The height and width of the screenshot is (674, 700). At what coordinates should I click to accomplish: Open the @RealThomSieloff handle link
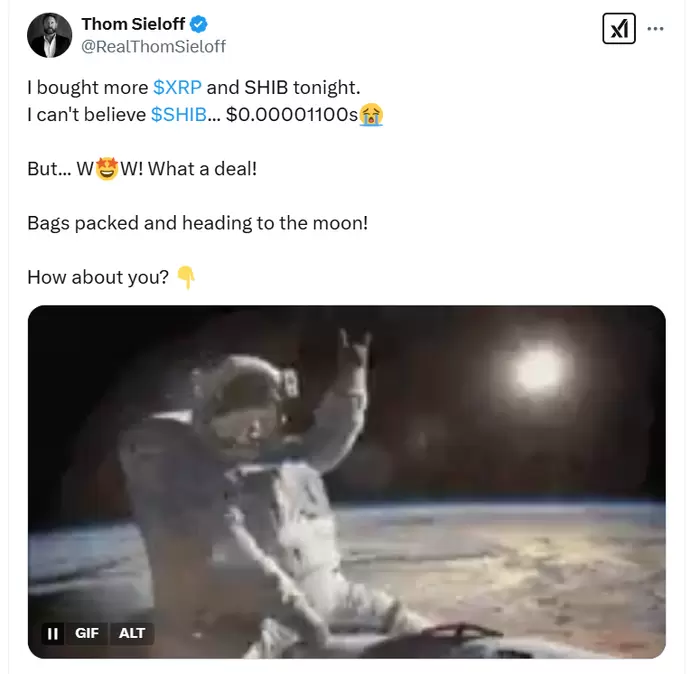[x=153, y=46]
